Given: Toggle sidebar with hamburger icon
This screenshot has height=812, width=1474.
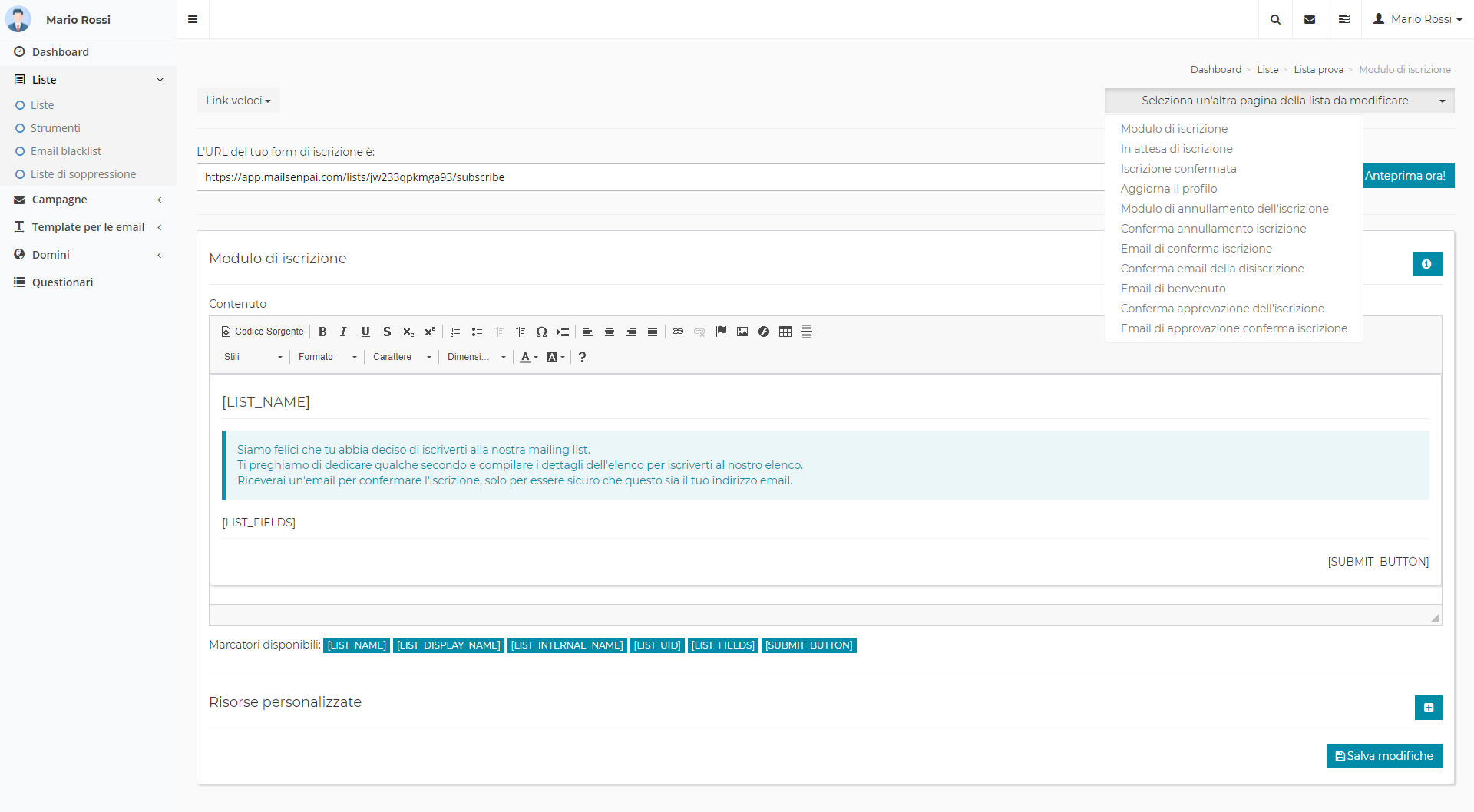Looking at the screenshot, I should tap(193, 19).
